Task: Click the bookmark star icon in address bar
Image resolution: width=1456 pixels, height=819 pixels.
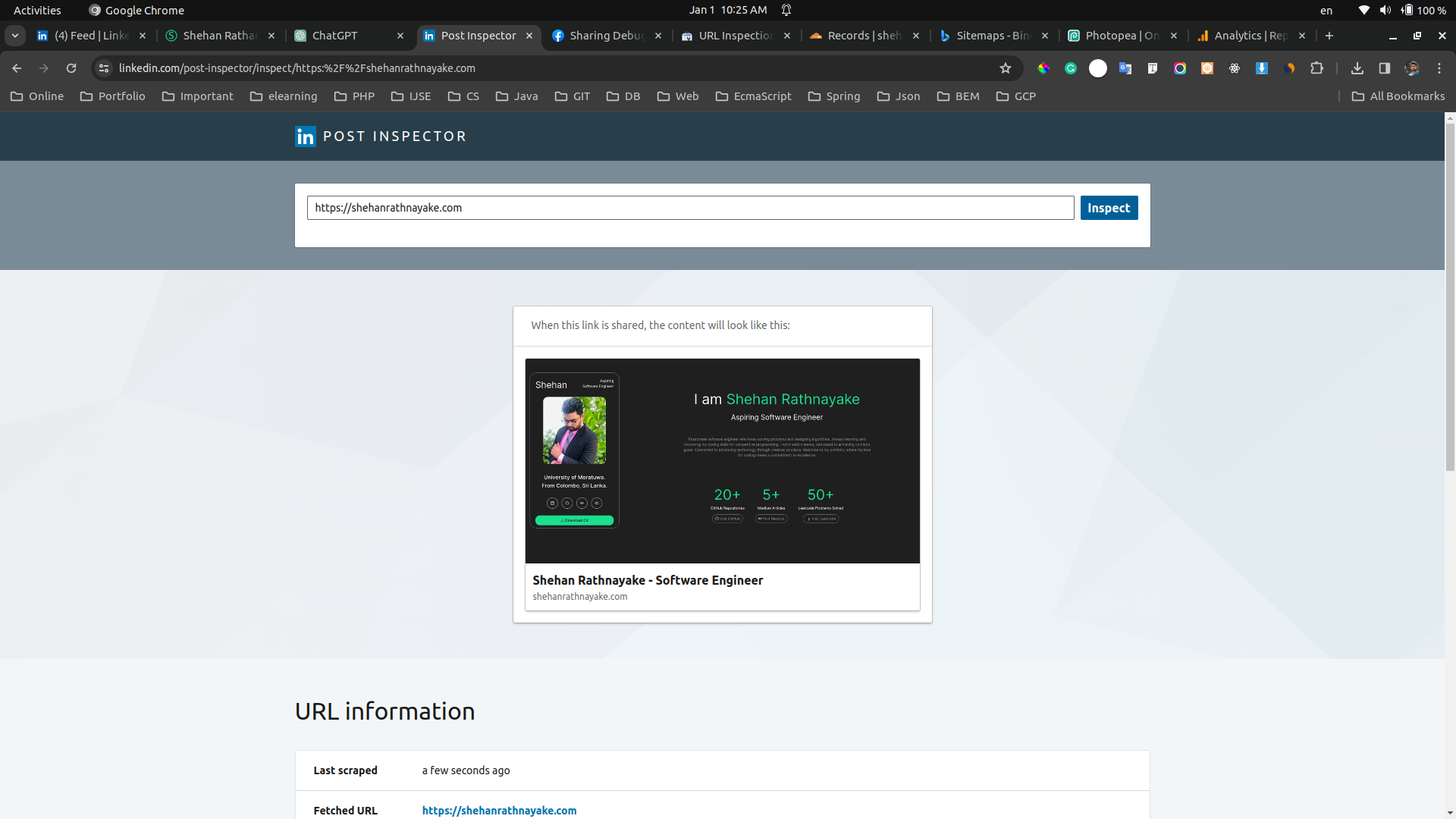Action: pos(1006,68)
